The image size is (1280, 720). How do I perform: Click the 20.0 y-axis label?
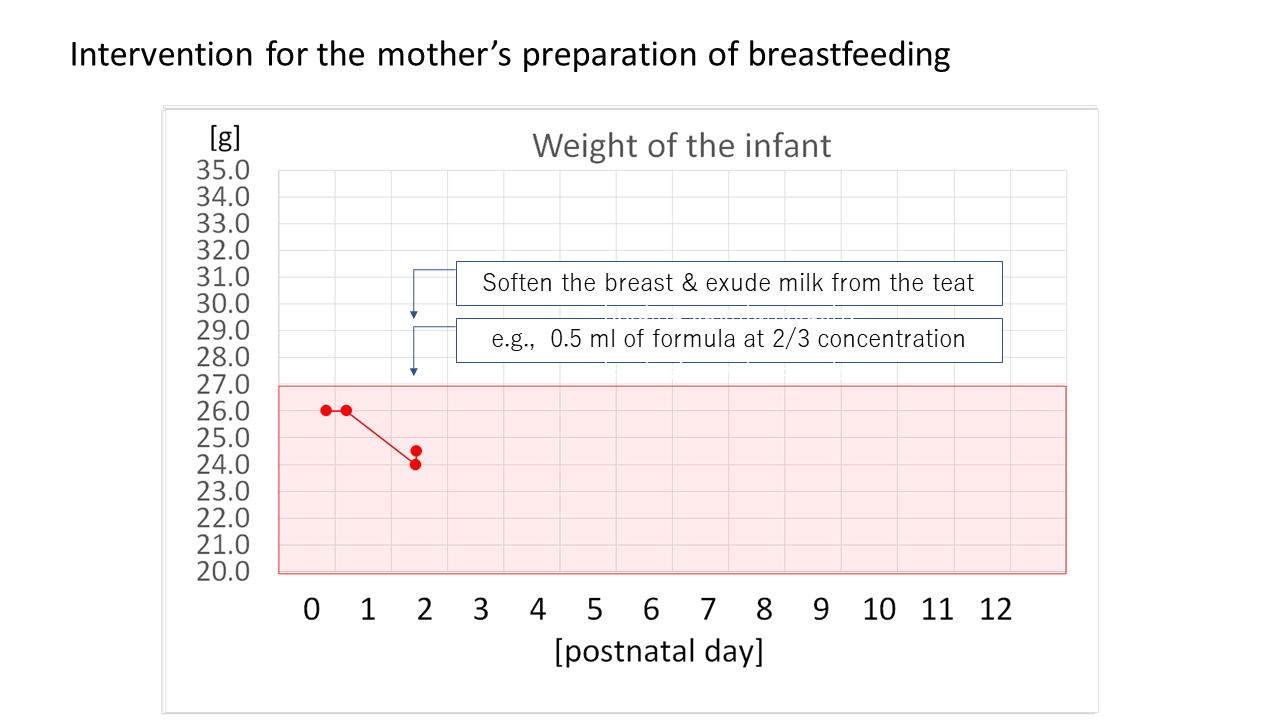tap(222, 571)
